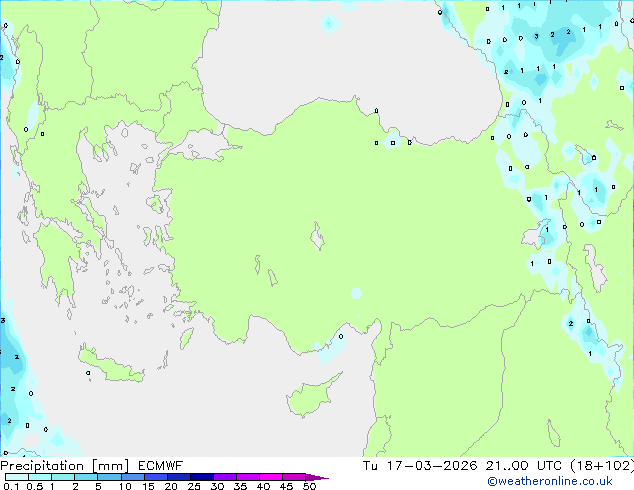Click the island of Cyprus on map
Image resolution: width=634 pixels, height=490 pixels.
pos(311,397)
